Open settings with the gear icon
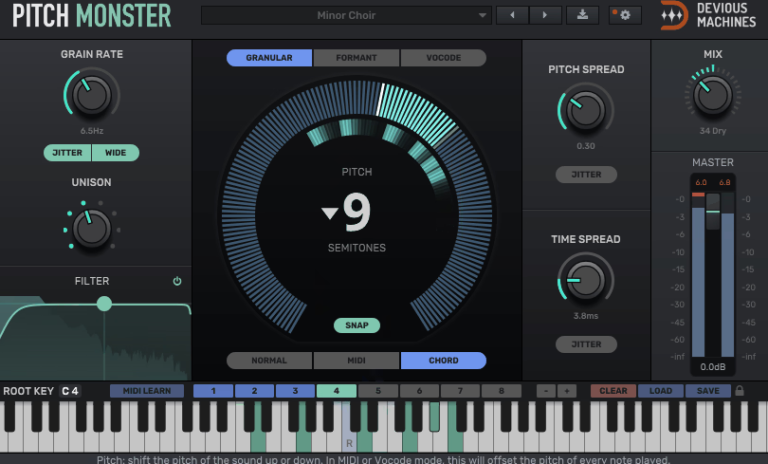 pyautogui.click(x=625, y=15)
